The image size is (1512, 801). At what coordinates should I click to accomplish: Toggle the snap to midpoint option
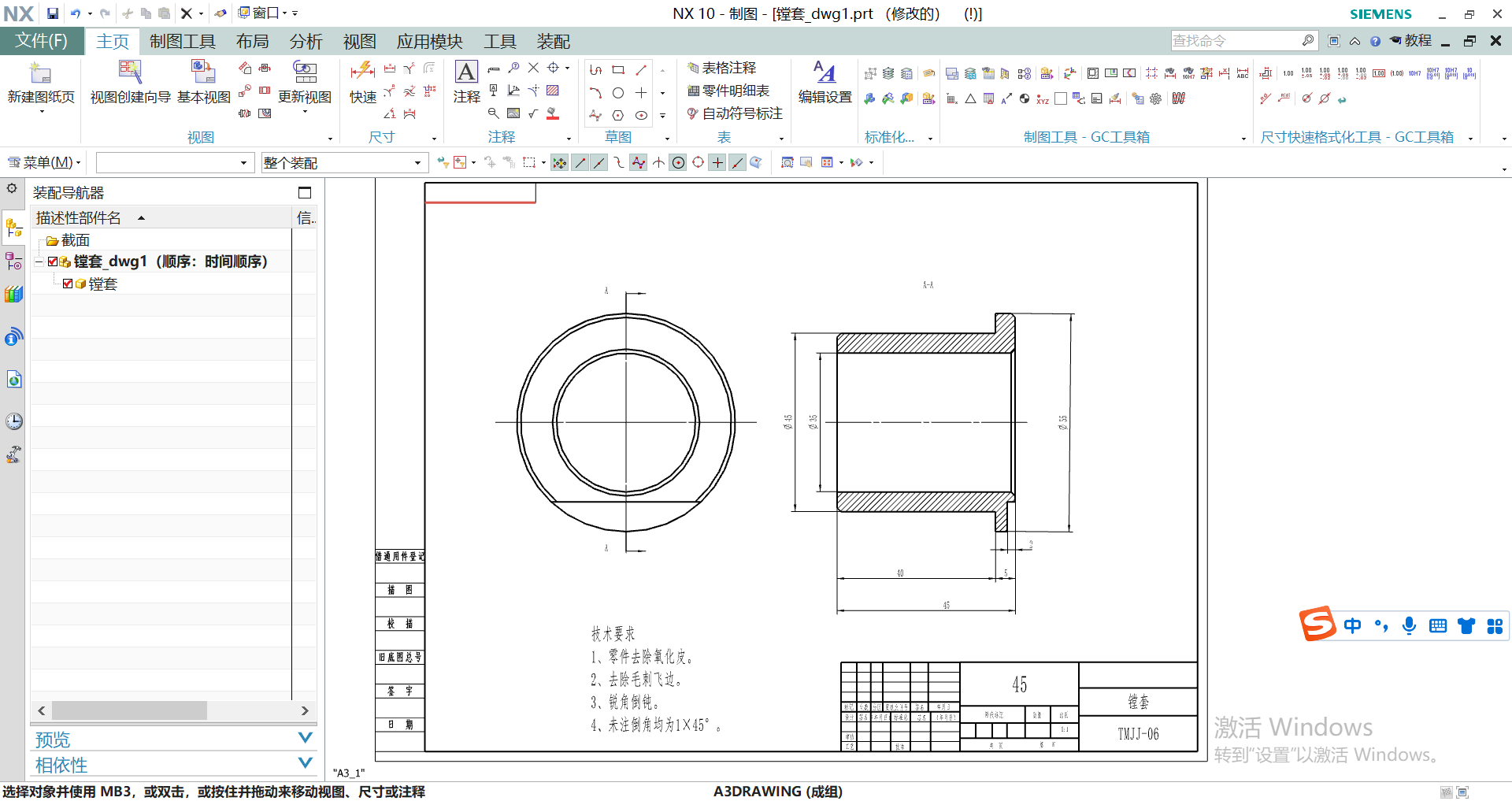pyautogui.click(x=599, y=163)
